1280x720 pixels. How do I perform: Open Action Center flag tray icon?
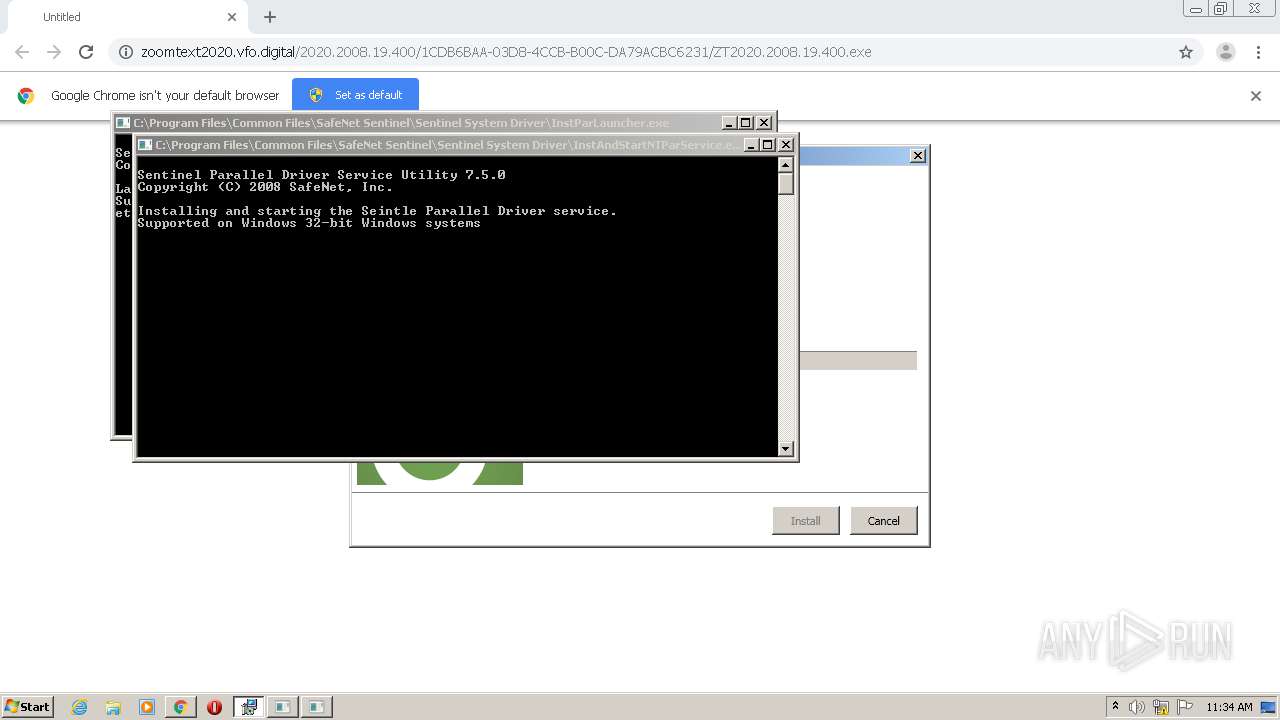1185,707
